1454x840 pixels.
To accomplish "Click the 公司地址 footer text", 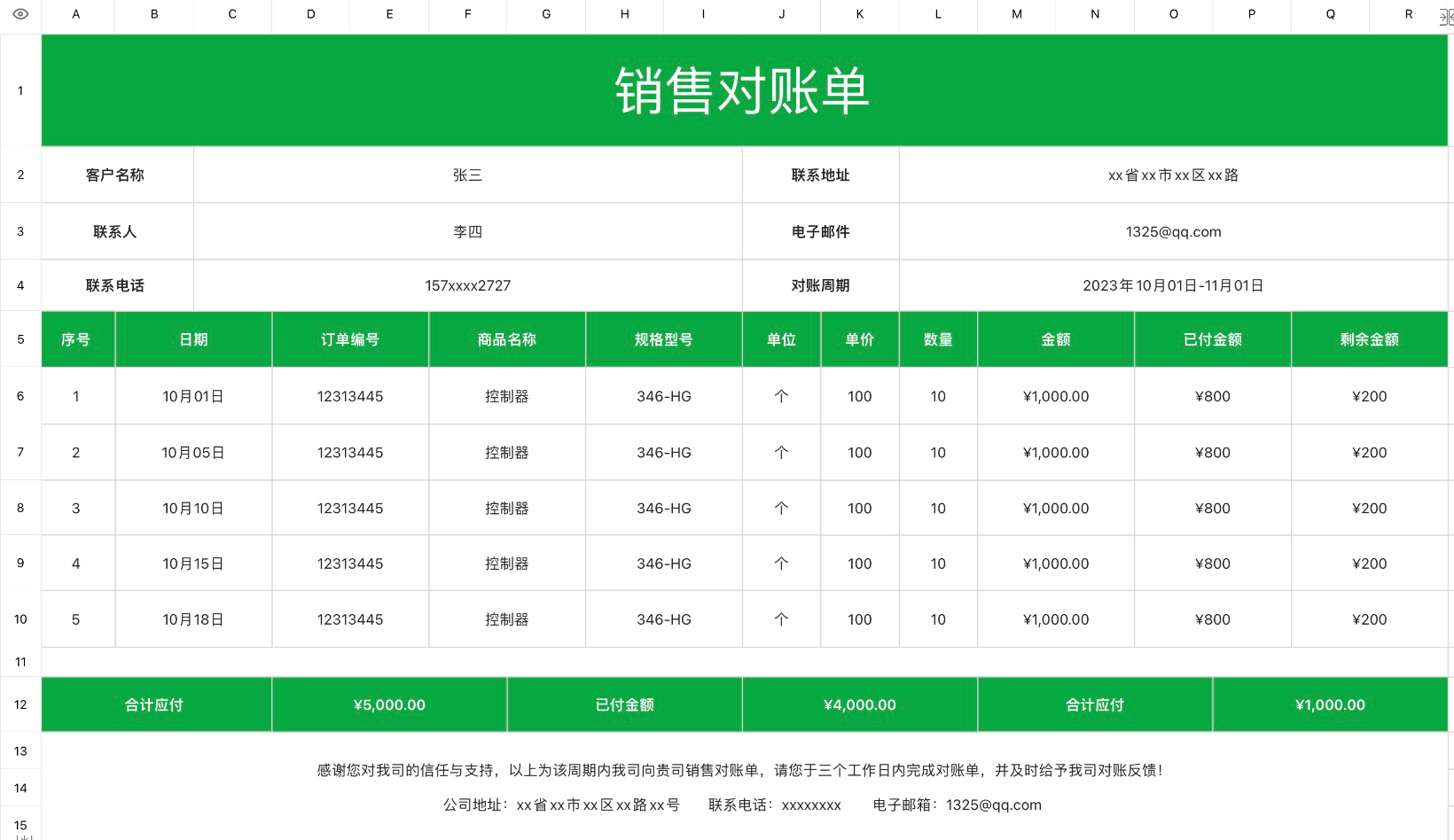I will (561, 805).
